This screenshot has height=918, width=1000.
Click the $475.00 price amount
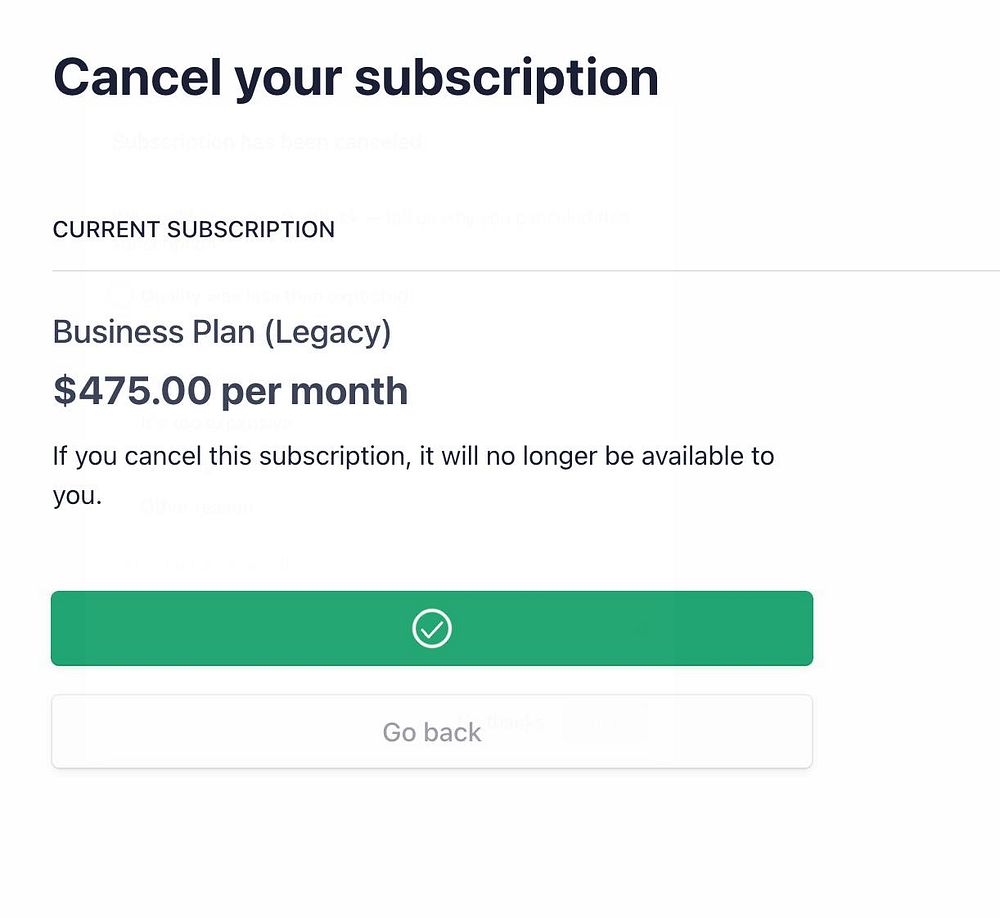(132, 390)
